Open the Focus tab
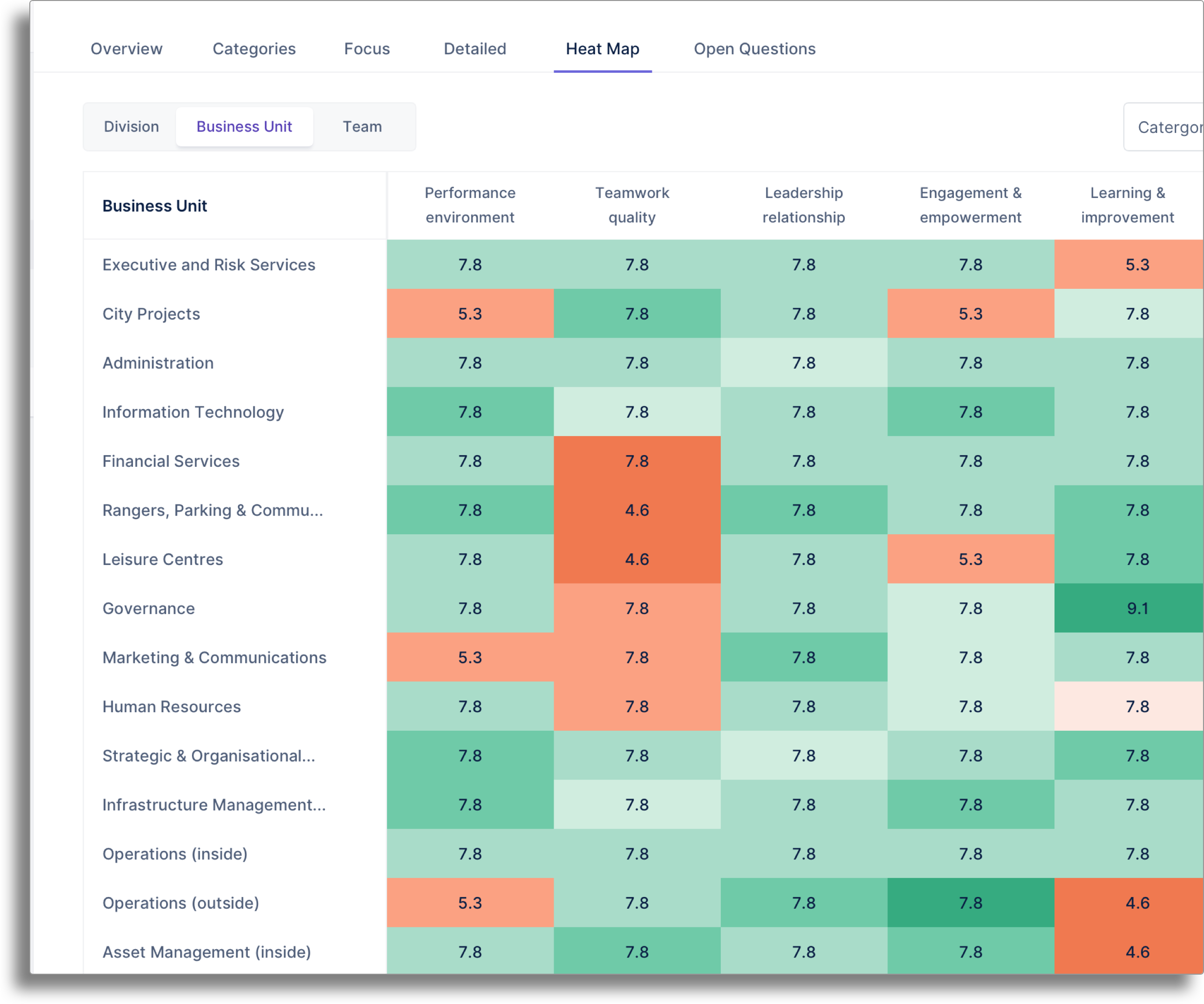Viewport: 1204px width, 1004px height. (x=366, y=49)
